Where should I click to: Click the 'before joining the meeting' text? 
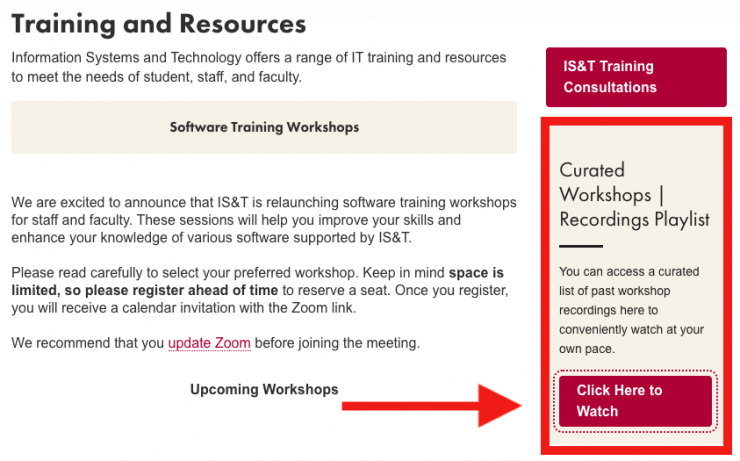point(337,344)
